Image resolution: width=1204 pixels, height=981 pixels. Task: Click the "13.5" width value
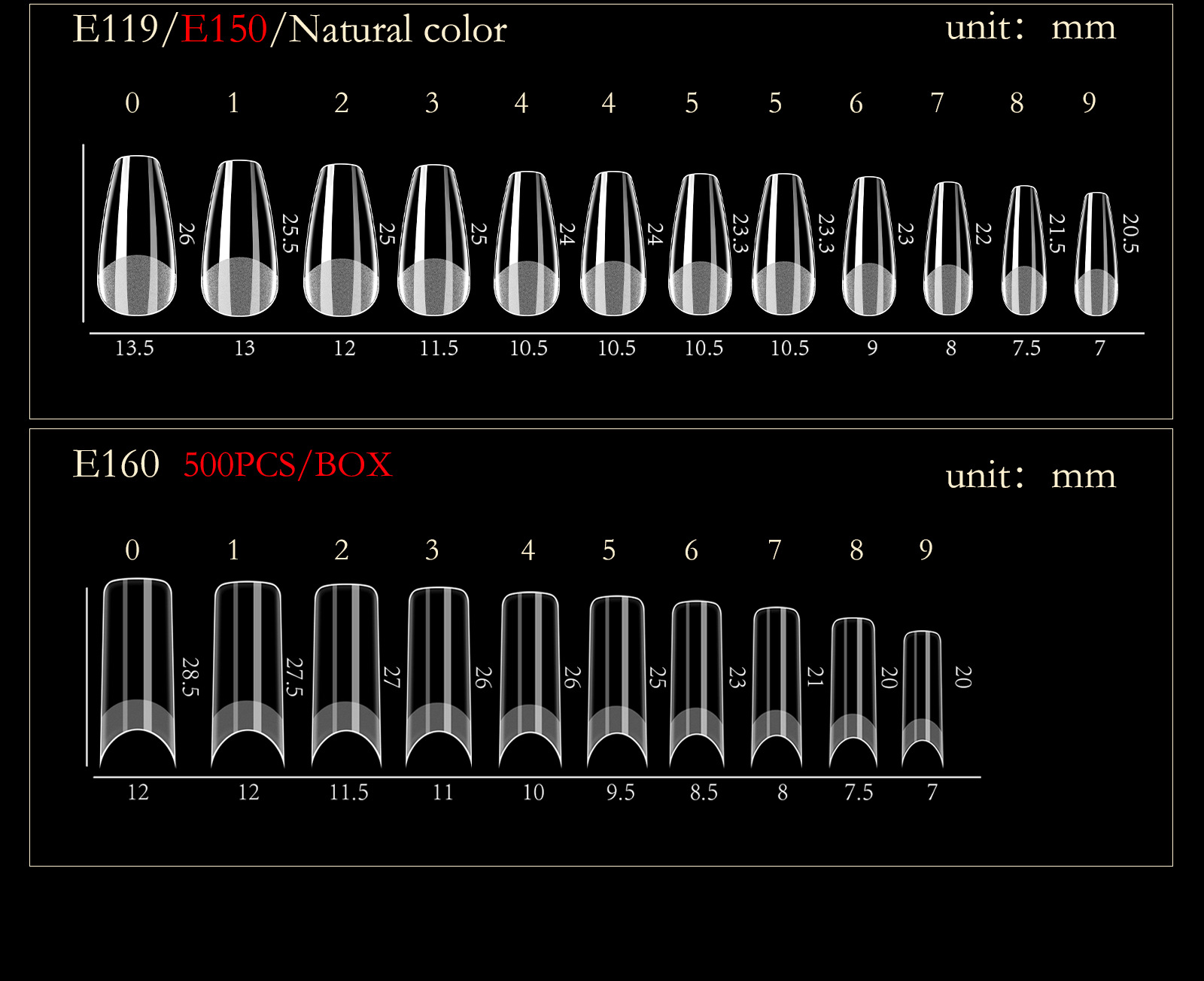click(x=135, y=348)
